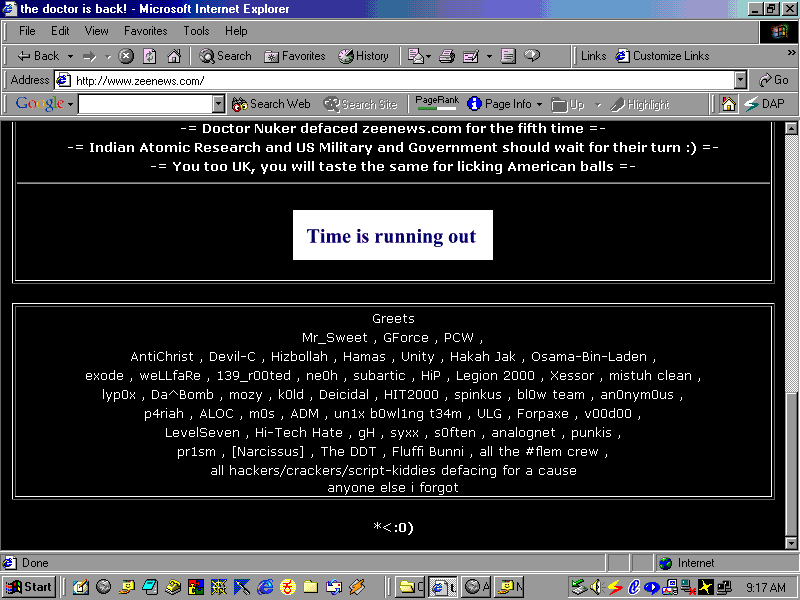Click the Windows Start button

[x=30, y=587]
